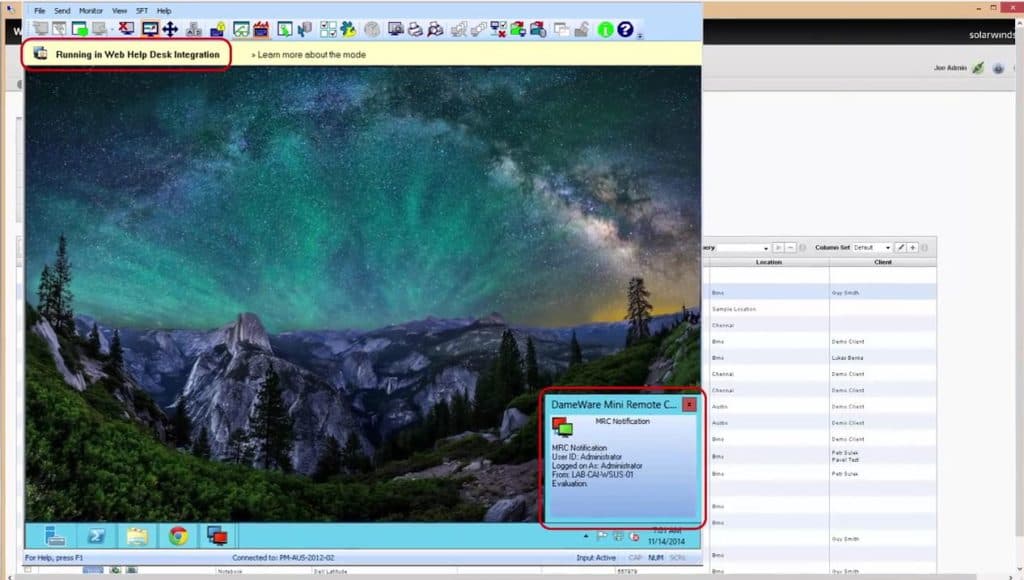Open Server Manager from remote taskbar
This screenshot has width=1024, height=580.
pyautogui.click(x=55, y=536)
